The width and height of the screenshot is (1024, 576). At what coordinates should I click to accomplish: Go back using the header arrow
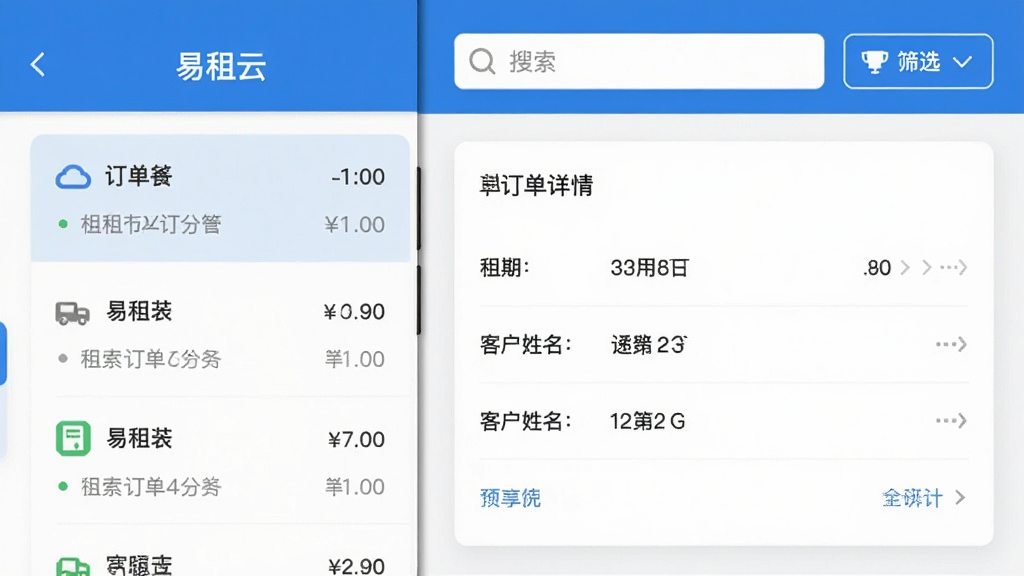point(38,65)
